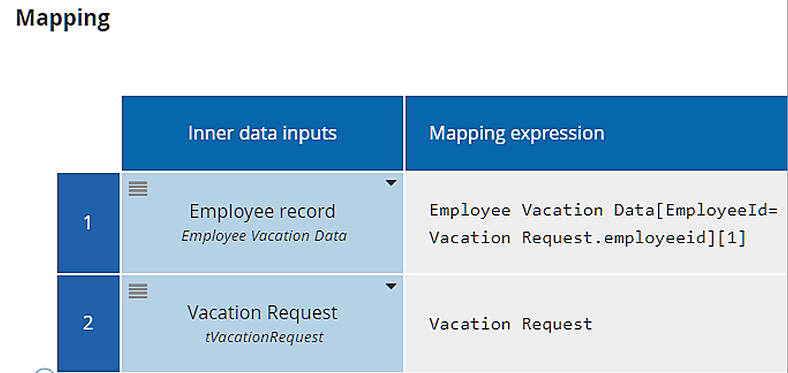Click the Employee Vacation Data type label
The width and height of the screenshot is (788, 373).
[x=264, y=236]
